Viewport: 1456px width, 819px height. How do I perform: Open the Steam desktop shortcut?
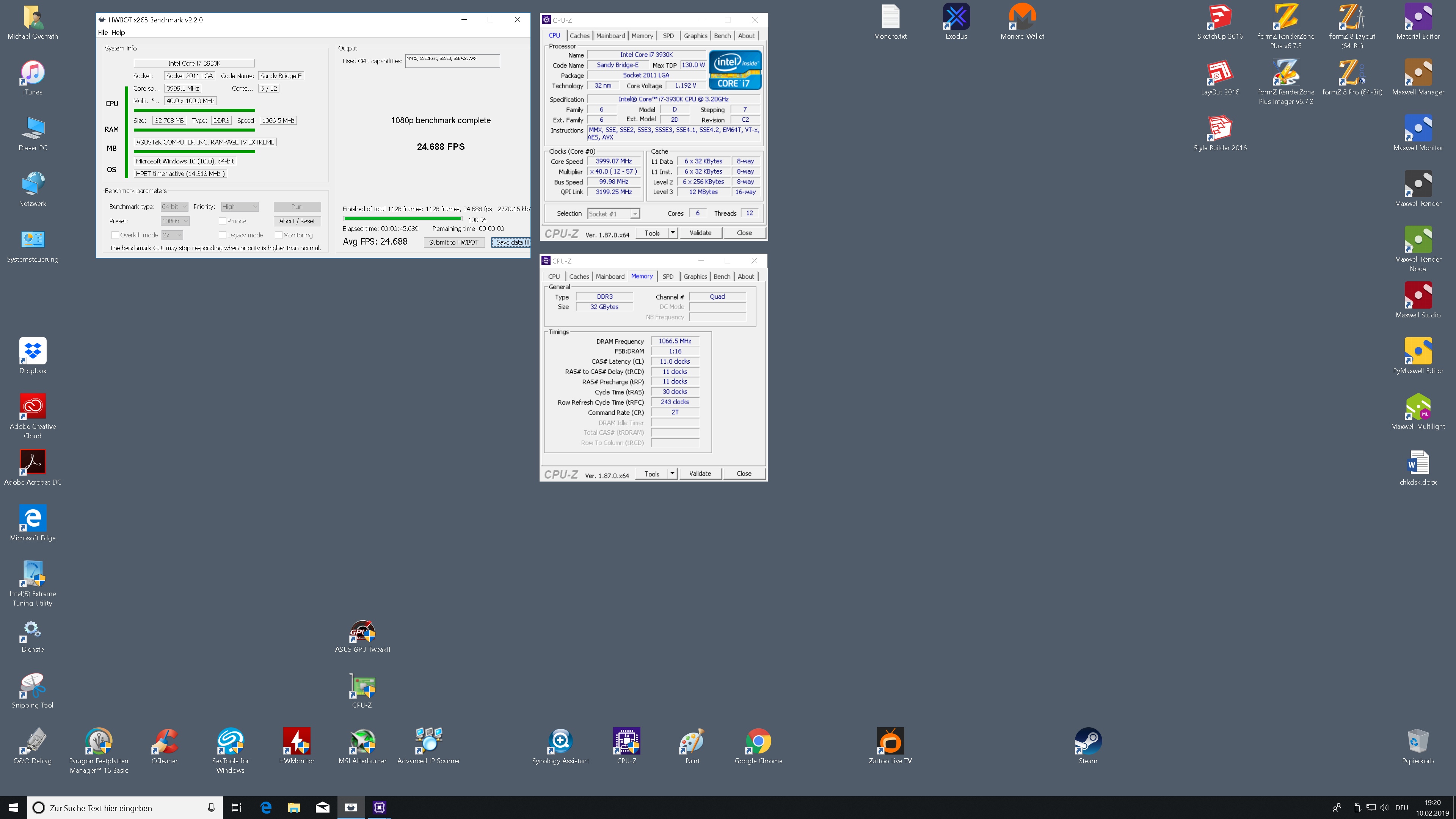[1088, 746]
